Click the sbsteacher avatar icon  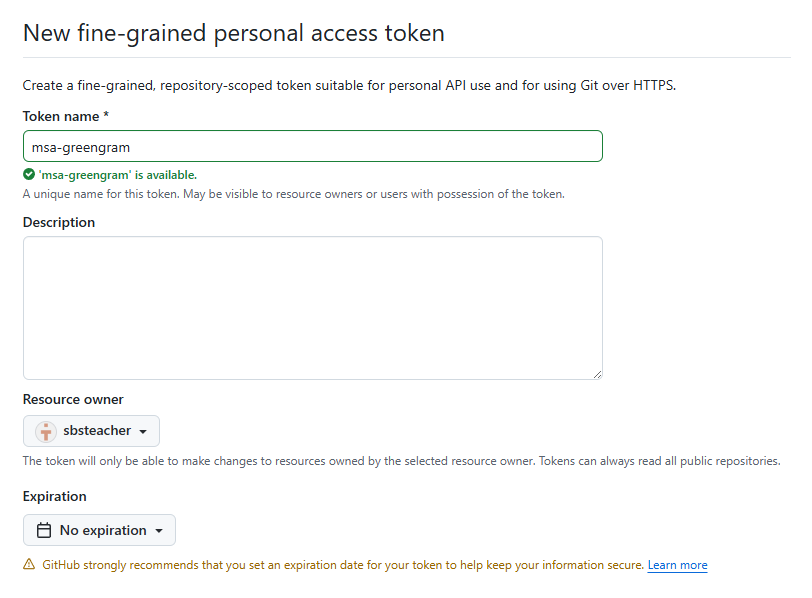(x=46, y=431)
